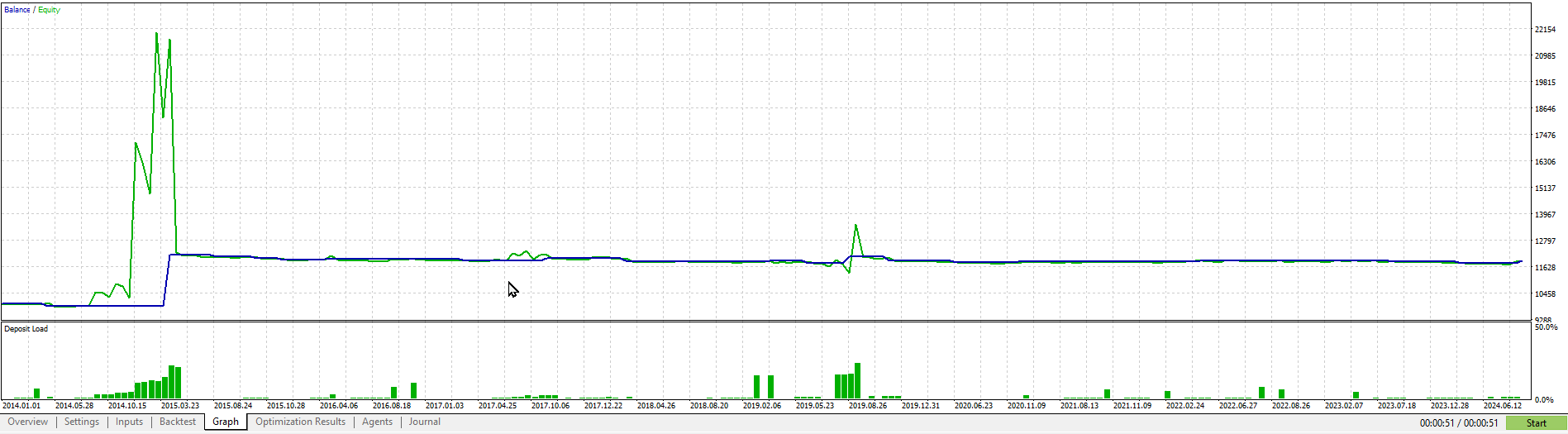
Task: Click the 0.0% deposit load axis value
Action: [x=1544, y=399]
